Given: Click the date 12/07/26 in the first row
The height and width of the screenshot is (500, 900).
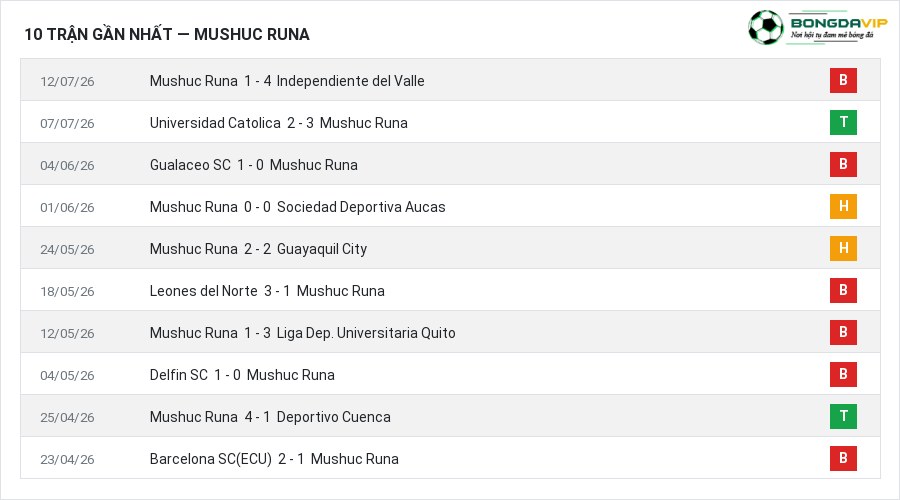Looking at the screenshot, I should click(x=67, y=82).
